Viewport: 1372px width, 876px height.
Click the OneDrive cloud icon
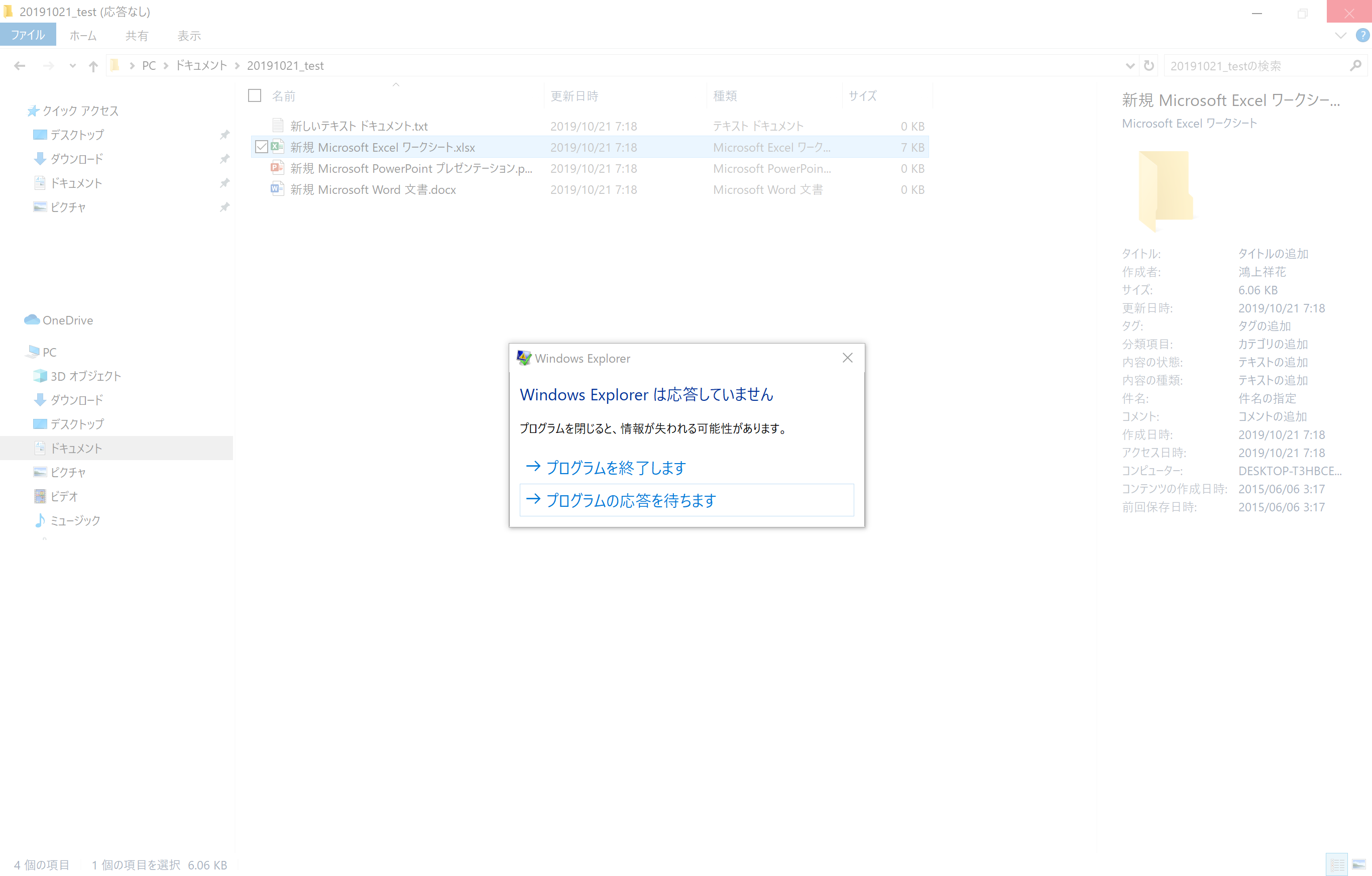32,320
